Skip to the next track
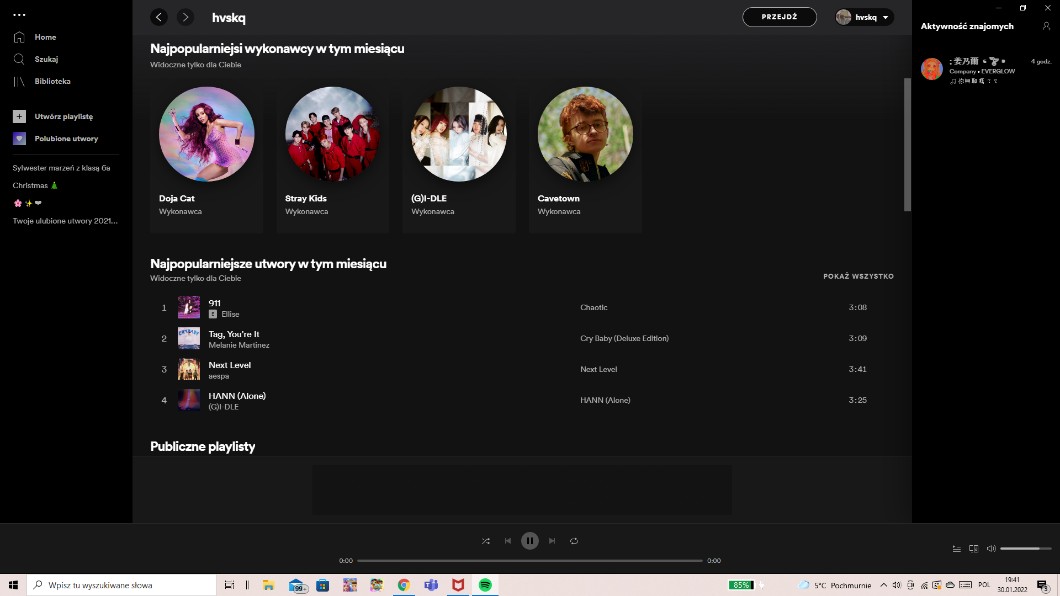The image size is (1060, 596). tap(552, 541)
